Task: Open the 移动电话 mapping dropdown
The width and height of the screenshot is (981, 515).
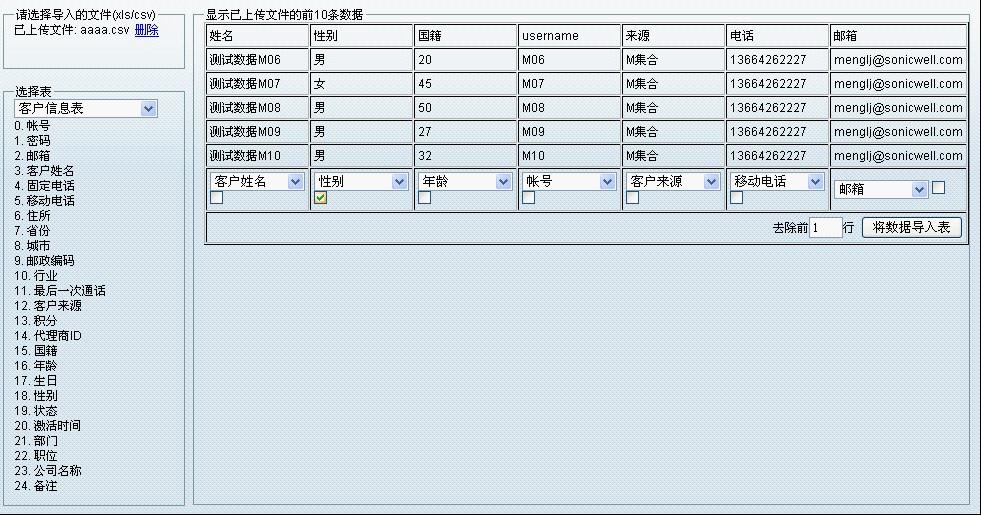Action: (x=777, y=181)
